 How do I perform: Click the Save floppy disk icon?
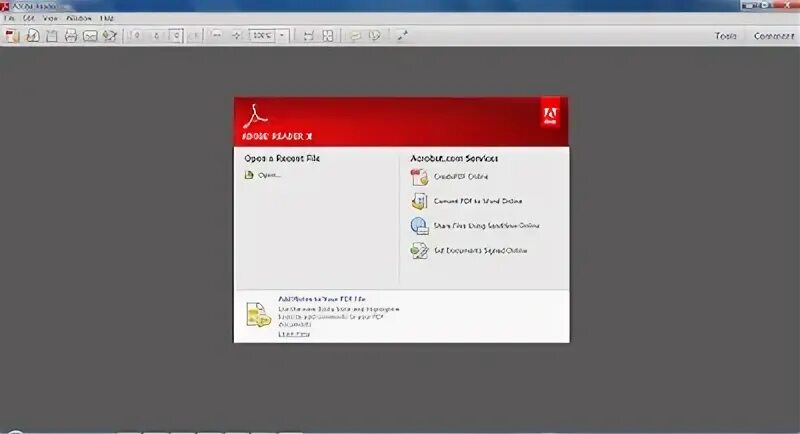pyautogui.click(x=52, y=36)
